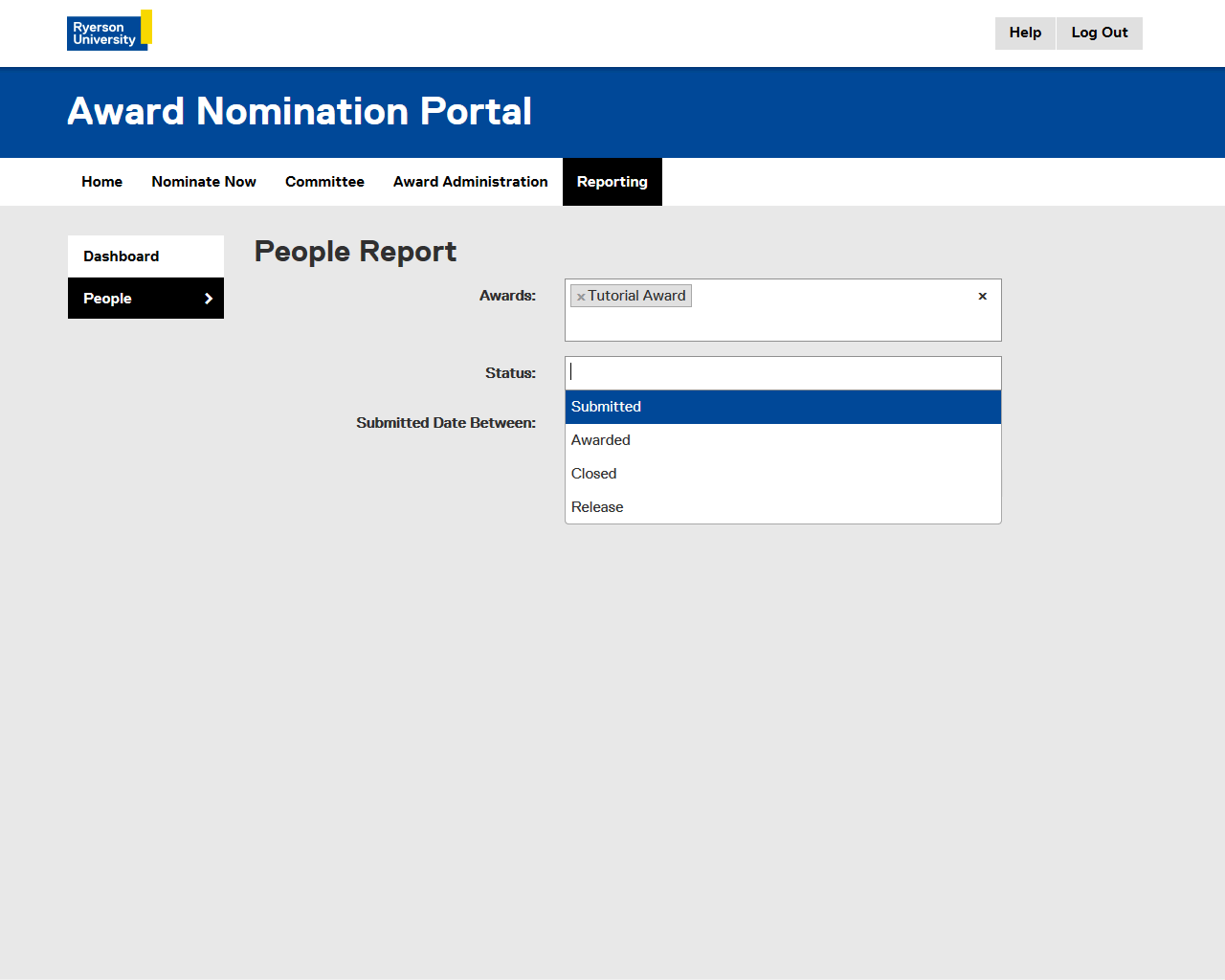
Task: Select the Reporting tab
Action: pos(612,182)
